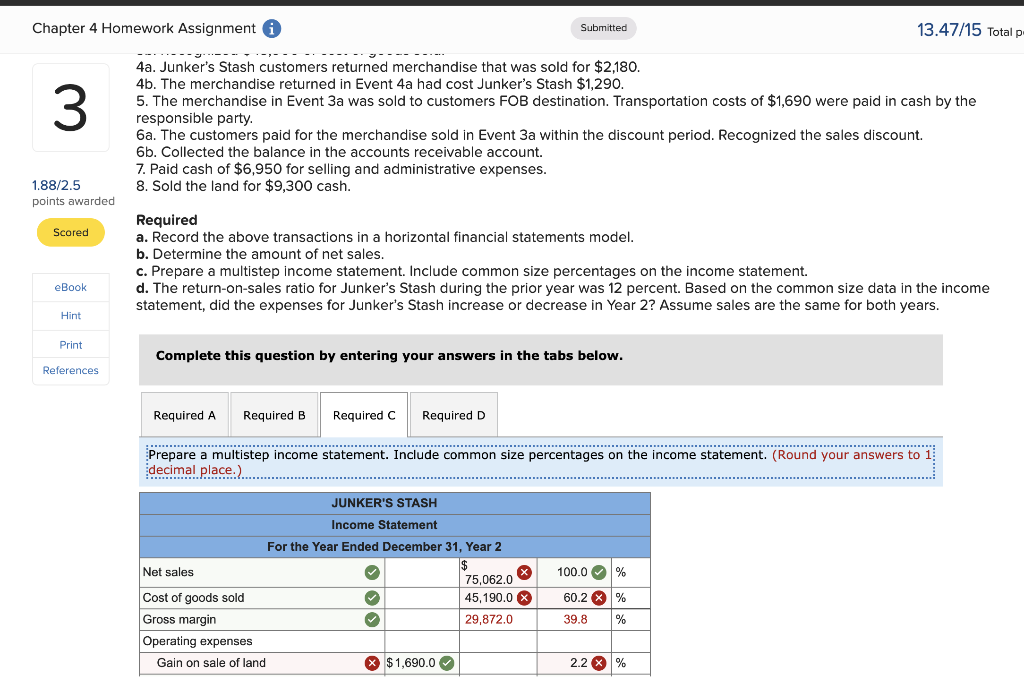Click the Print link

click(x=71, y=344)
